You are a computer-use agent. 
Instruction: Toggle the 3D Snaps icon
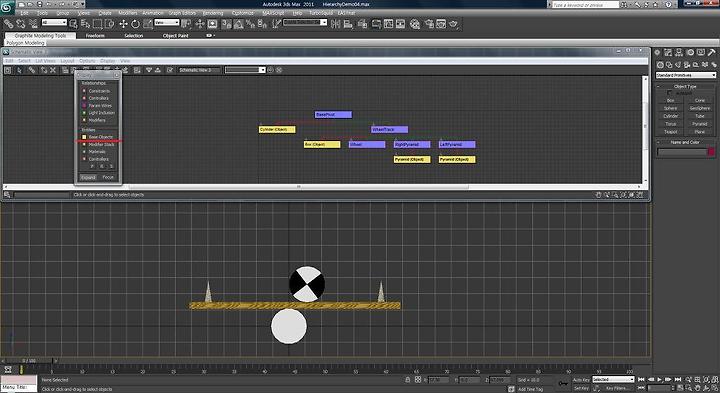[x=226, y=24]
